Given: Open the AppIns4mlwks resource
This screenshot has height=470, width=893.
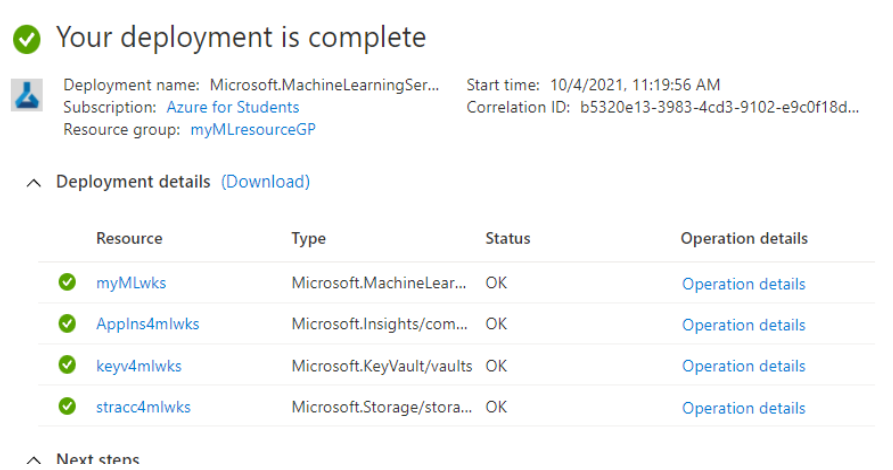Looking at the screenshot, I should (148, 324).
